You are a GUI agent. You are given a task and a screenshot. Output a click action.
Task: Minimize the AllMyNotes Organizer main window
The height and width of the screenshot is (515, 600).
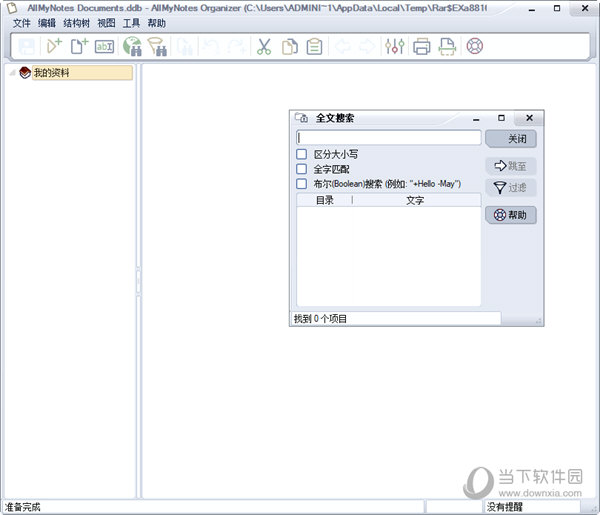tap(532, 8)
